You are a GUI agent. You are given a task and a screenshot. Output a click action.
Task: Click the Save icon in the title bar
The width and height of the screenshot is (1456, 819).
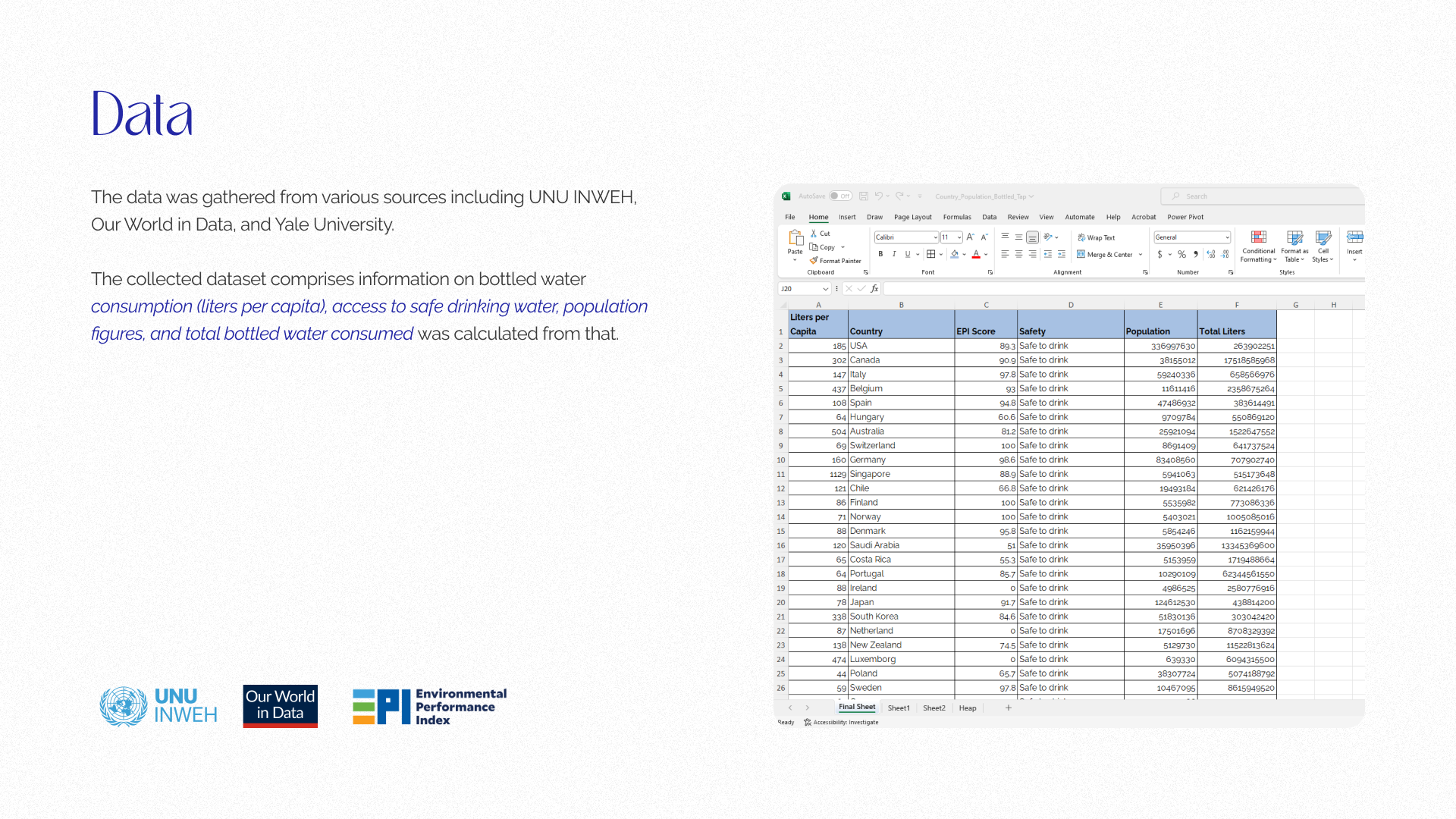pyautogui.click(x=863, y=196)
